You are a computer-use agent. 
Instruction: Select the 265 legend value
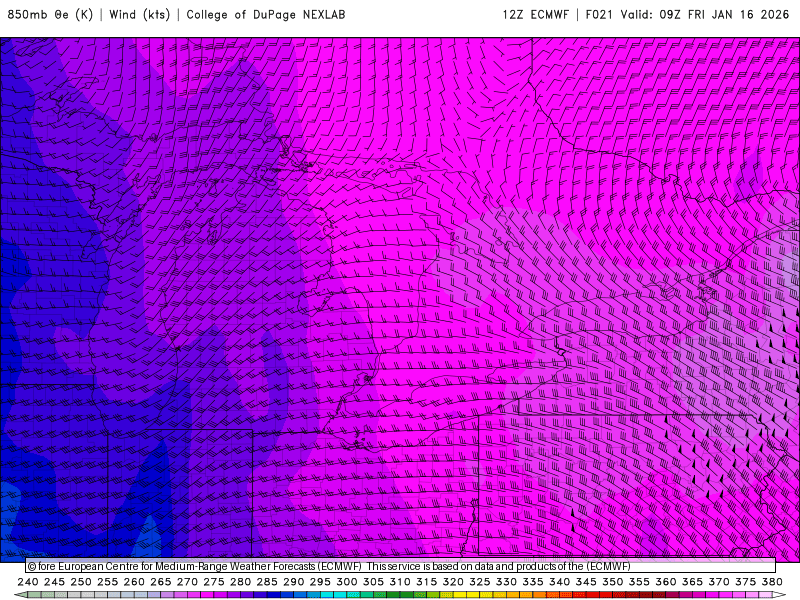click(161, 582)
